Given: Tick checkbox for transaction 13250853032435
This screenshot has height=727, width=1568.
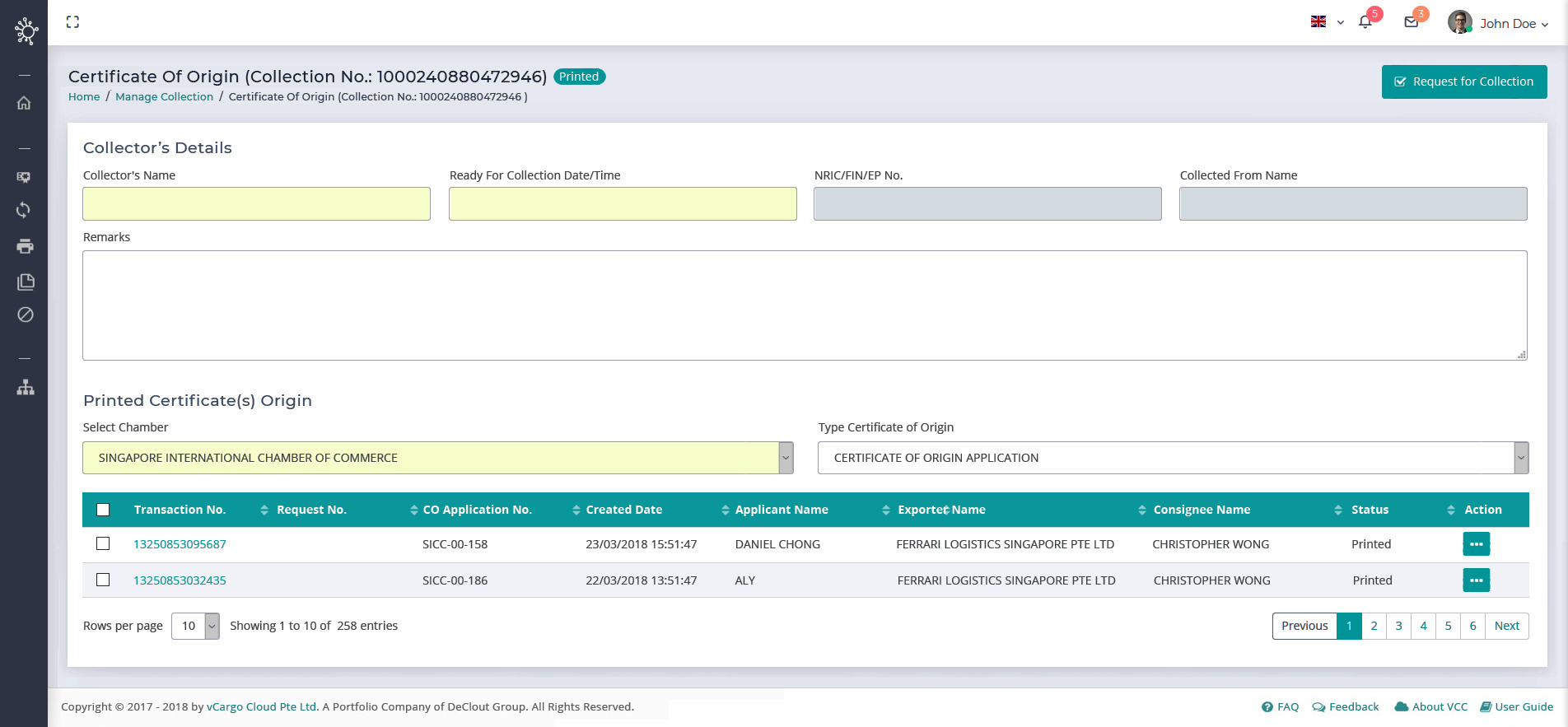Looking at the screenshot, I should 103,580.
